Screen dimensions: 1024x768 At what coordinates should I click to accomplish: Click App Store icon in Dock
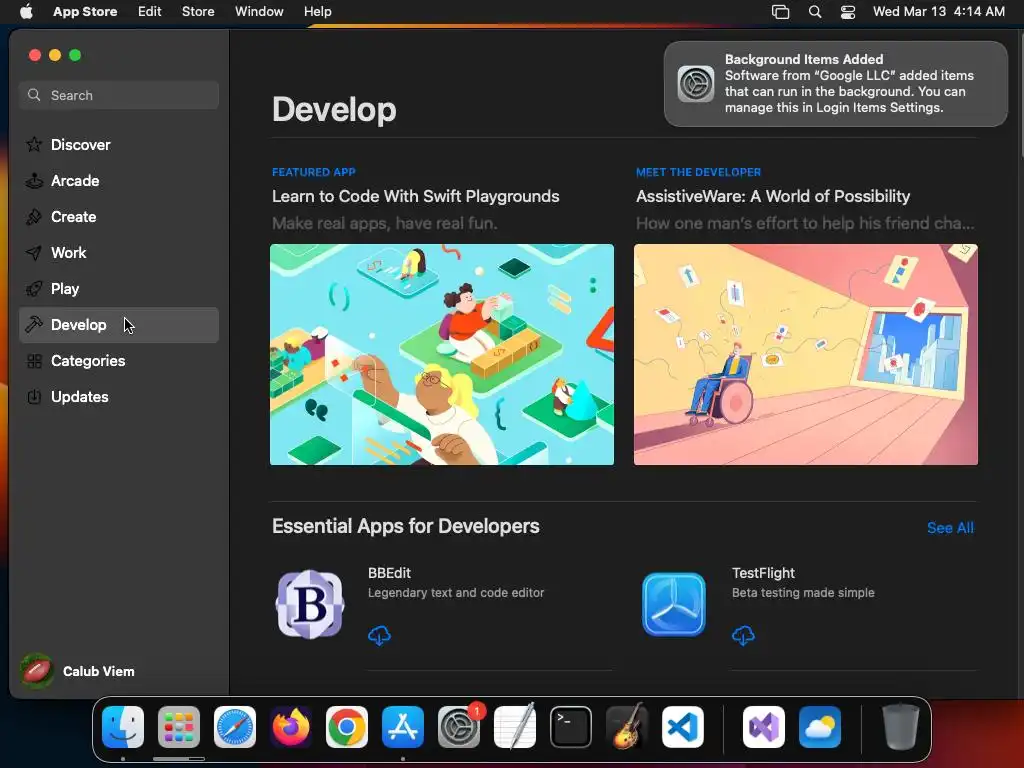coord(403,727)
